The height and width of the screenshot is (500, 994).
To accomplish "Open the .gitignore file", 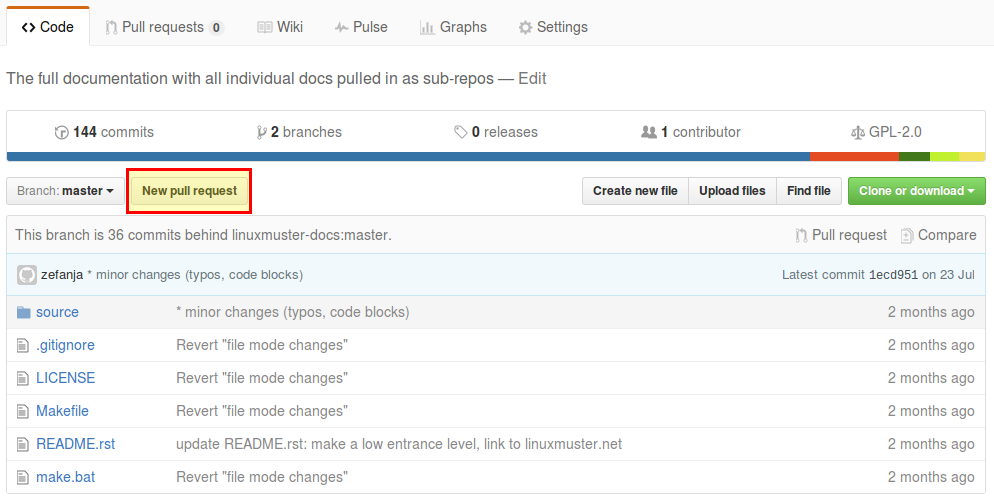I will tap(65, 345).
